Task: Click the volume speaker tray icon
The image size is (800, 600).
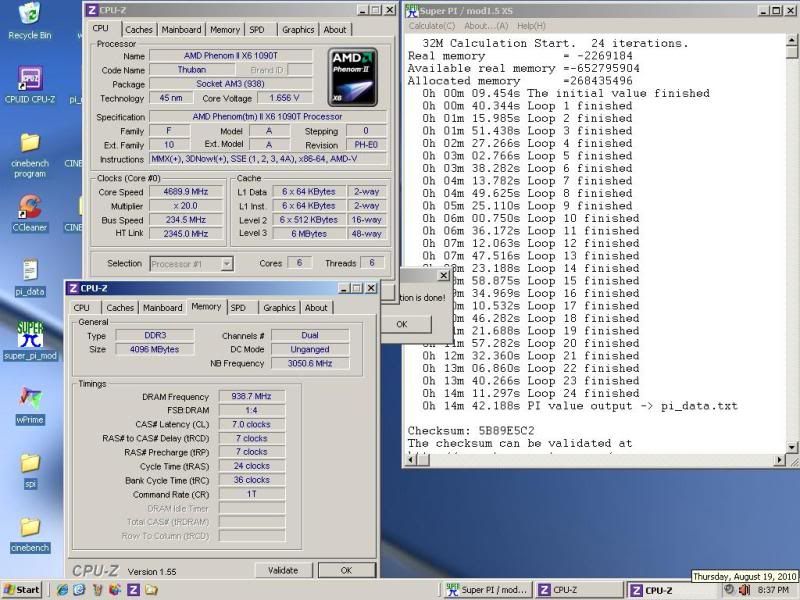Action: [744, 590]
